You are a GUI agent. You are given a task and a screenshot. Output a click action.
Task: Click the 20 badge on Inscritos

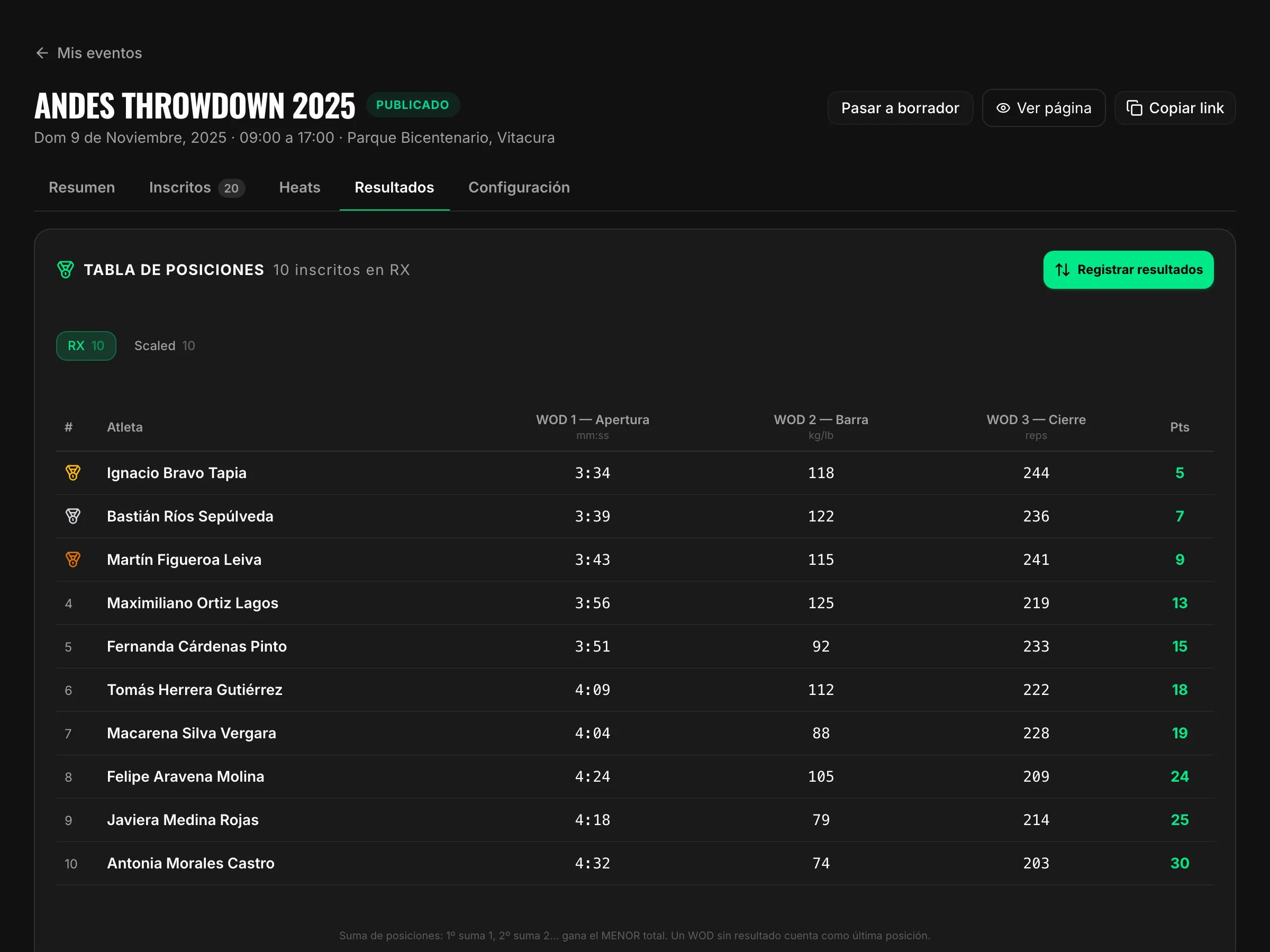(x=231, y=188)
